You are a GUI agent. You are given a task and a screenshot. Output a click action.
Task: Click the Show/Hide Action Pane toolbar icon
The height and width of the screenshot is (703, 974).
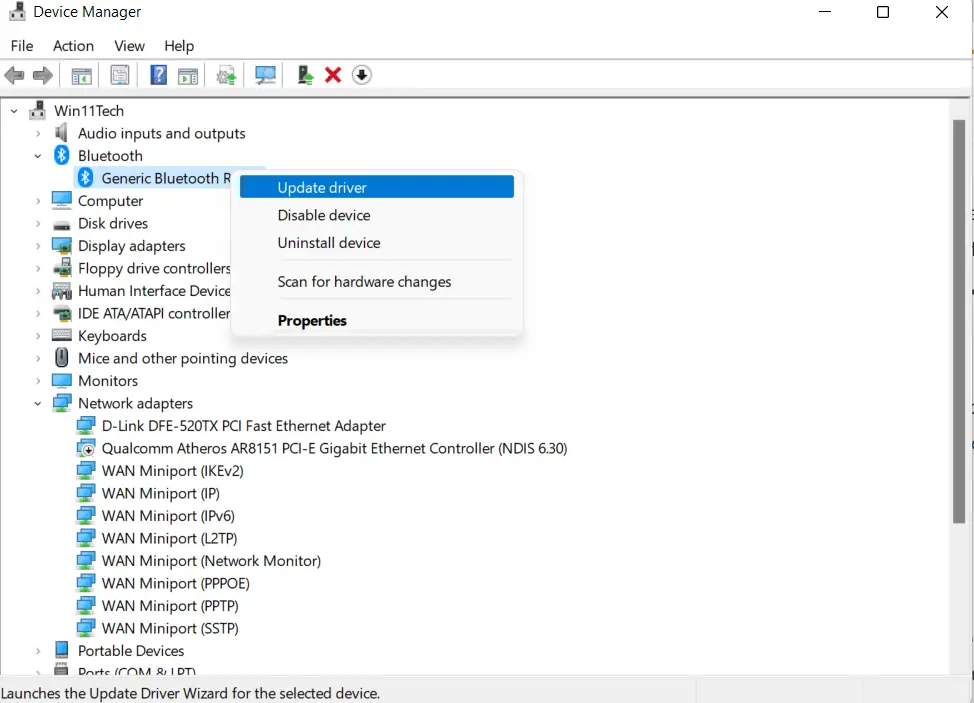pyautogui.click(x=188, y=76)
